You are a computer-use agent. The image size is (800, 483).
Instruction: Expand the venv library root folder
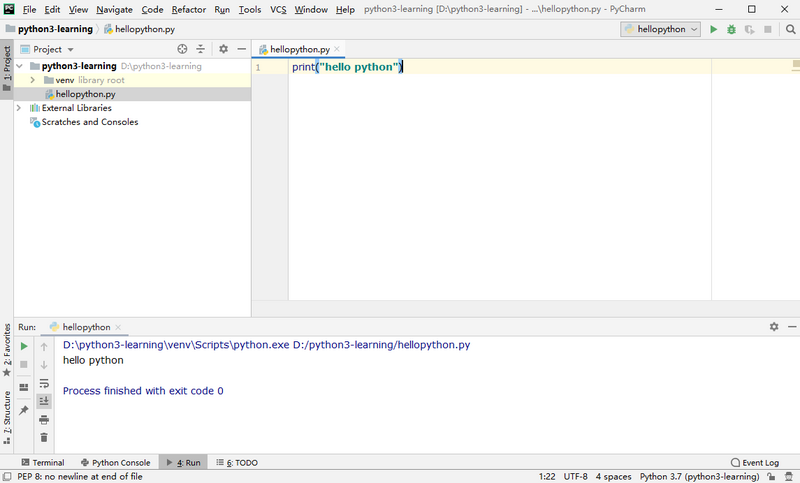click(33, 80)
